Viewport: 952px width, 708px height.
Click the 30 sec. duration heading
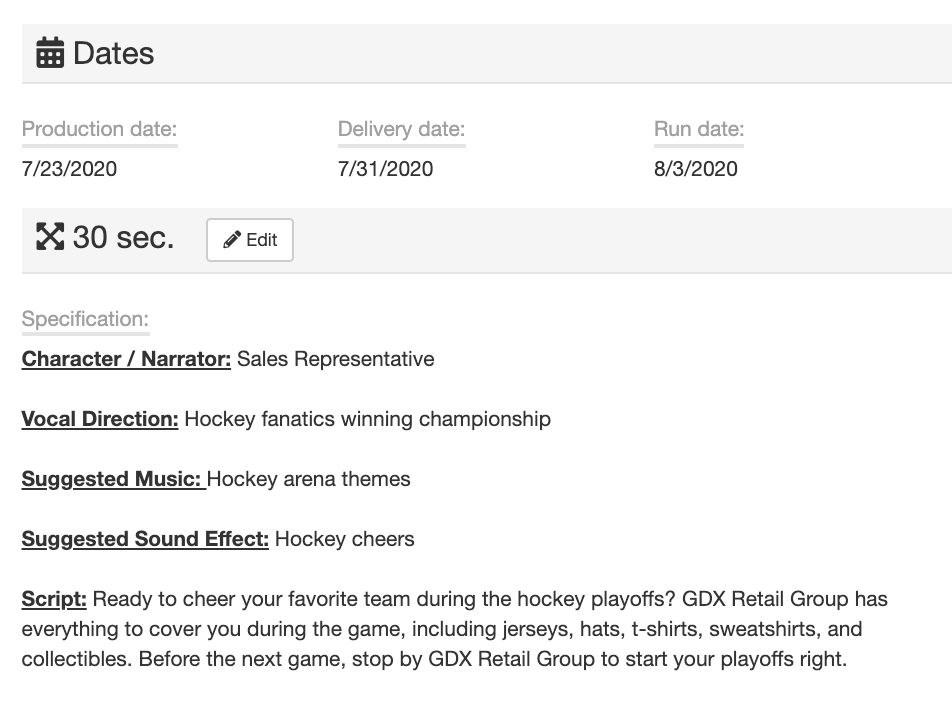(123, 237)
